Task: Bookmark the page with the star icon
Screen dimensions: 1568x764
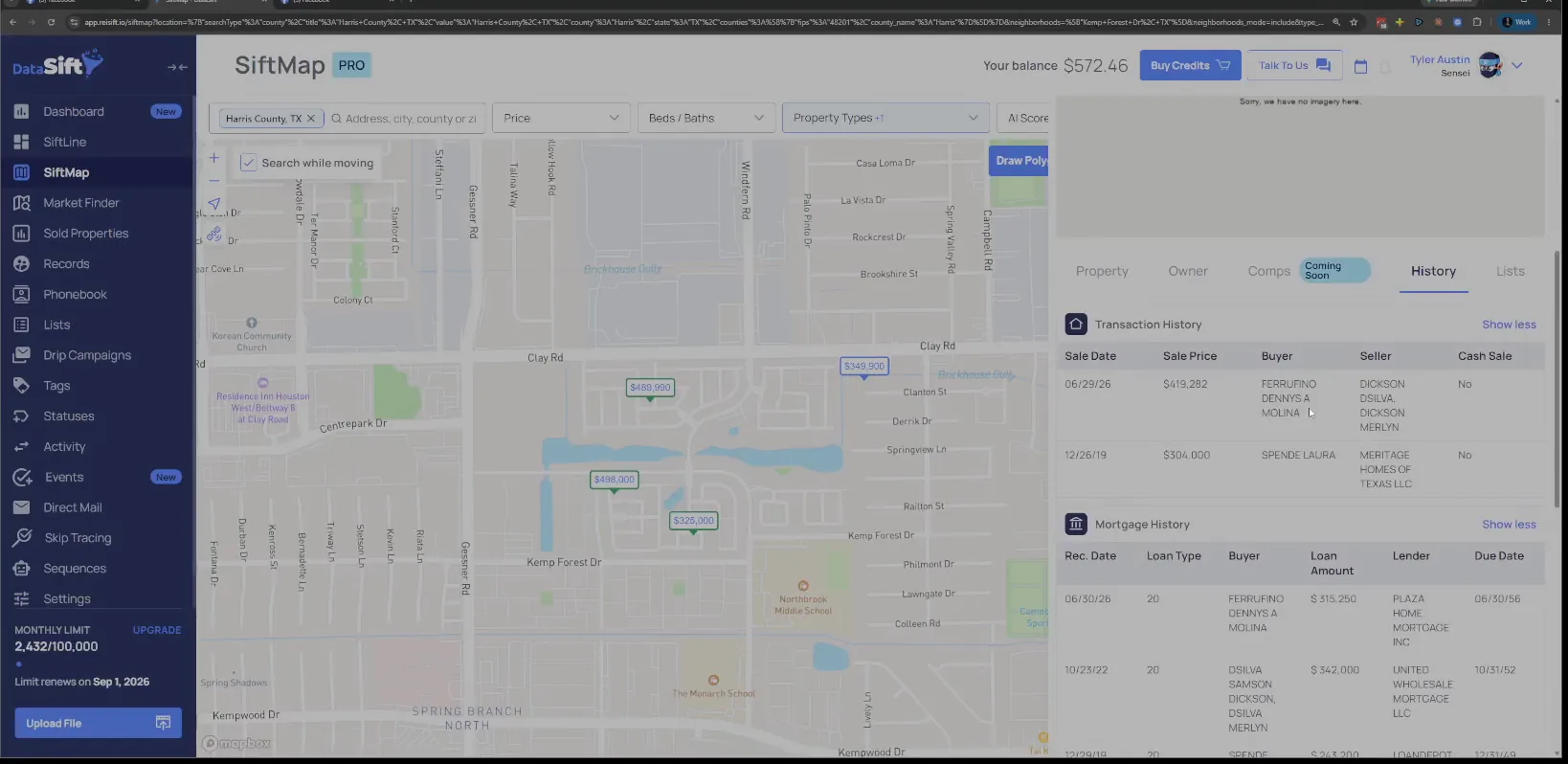Action: coord(1353,22)
